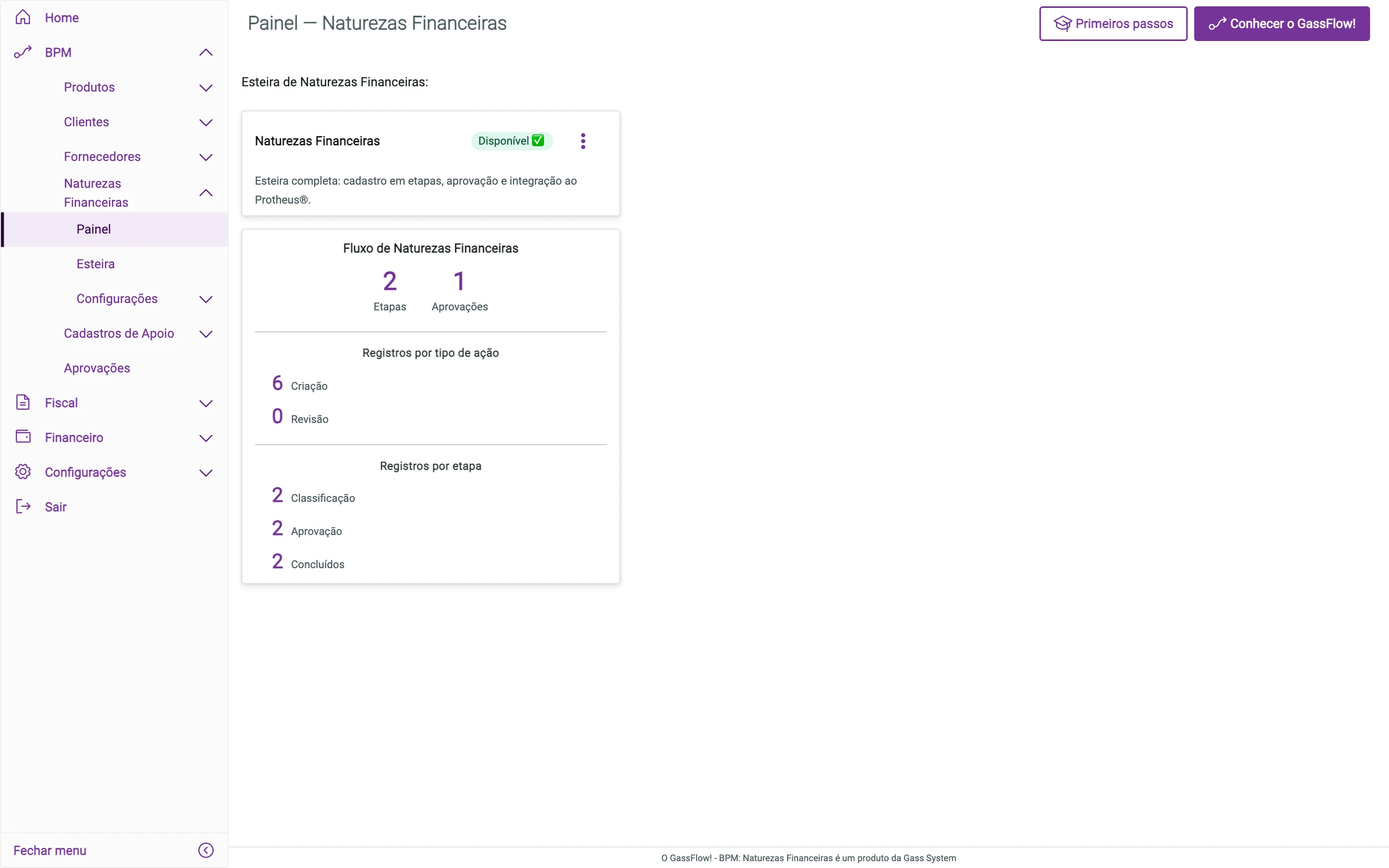This screenshot has height=868, width=1389.
Task: Click the Fechar menu circle arrow icon
Action: [x=206, y=850]
